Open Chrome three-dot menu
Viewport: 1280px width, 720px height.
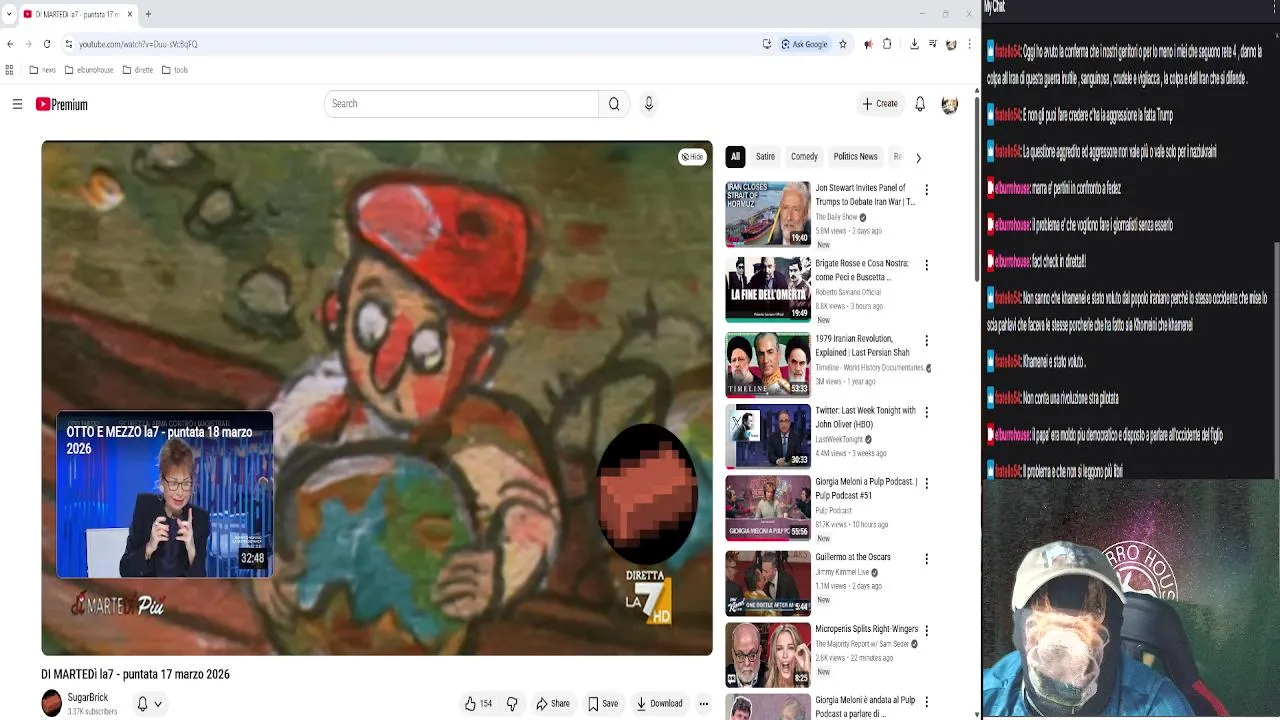click(969, 44)
